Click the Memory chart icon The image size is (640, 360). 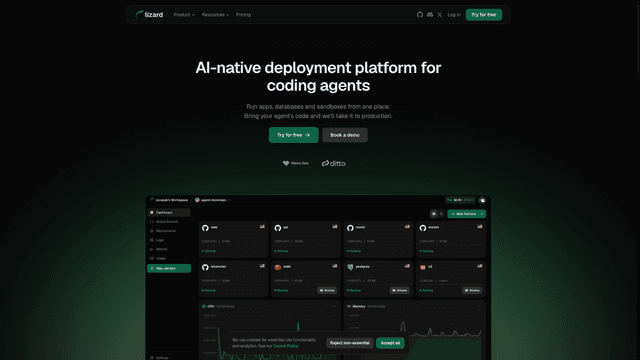click(349, 307)
